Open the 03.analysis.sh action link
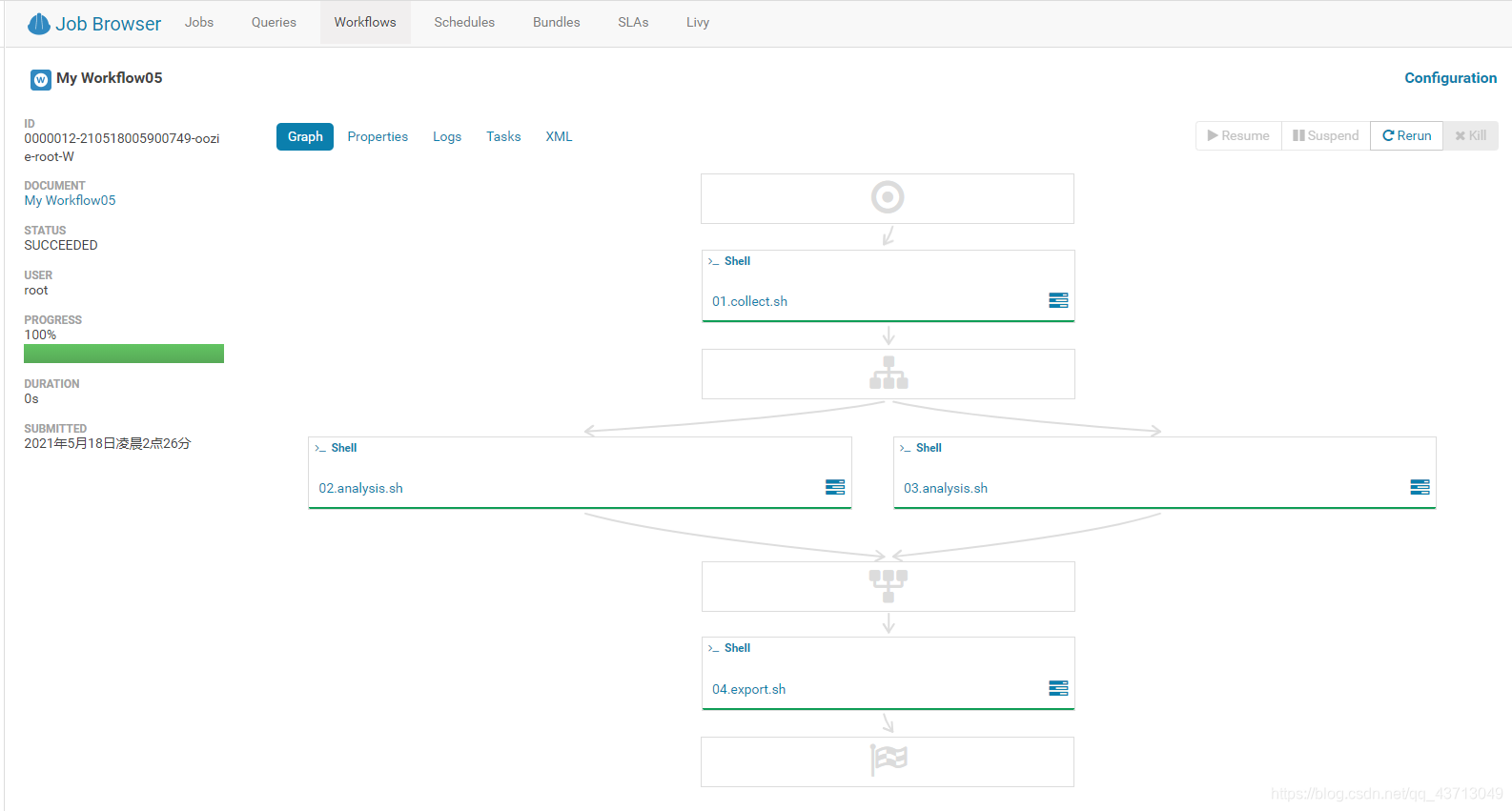Viewport: 1512px width, 811px height. click(x=946, y=488)
